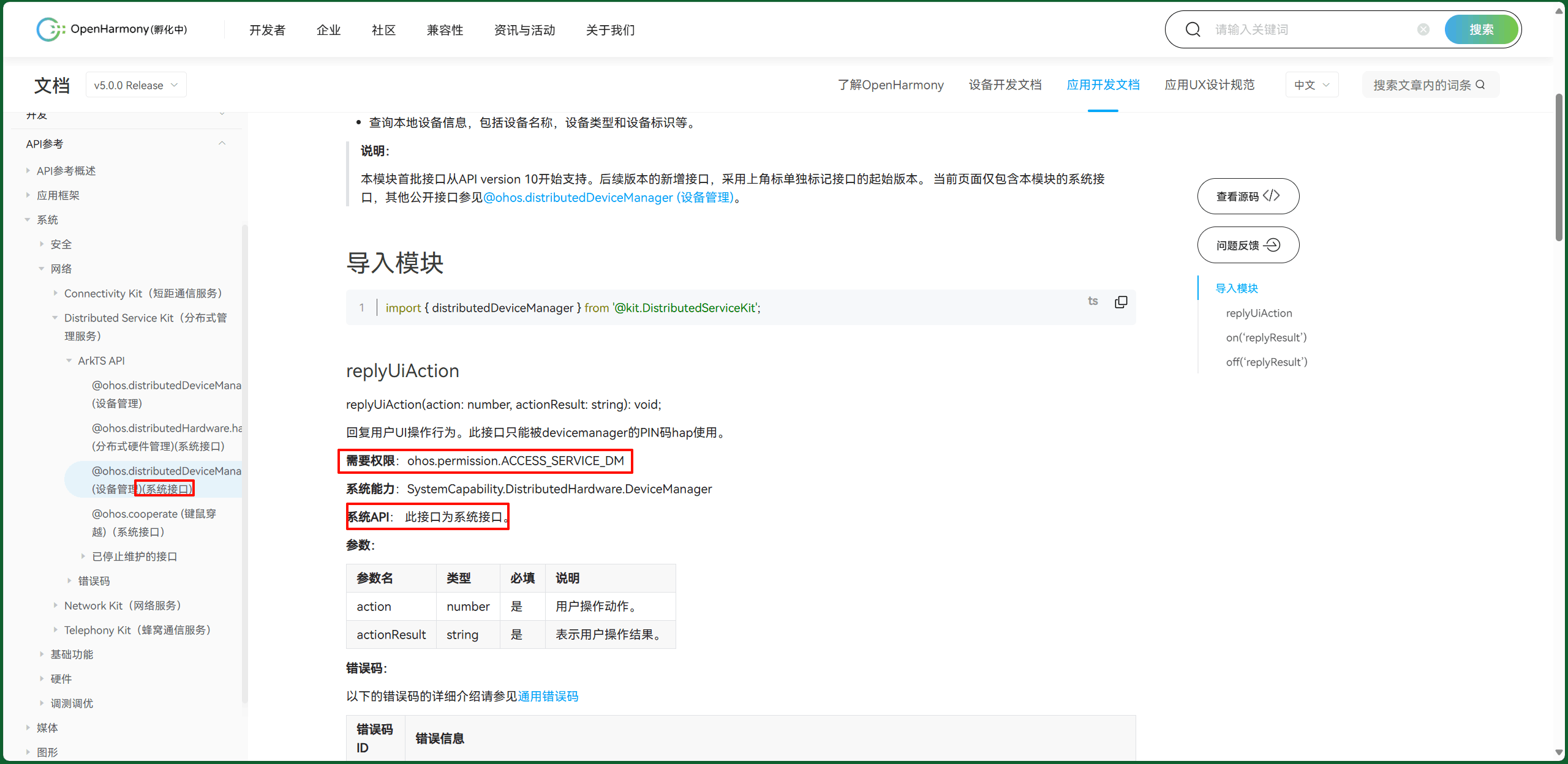Open the v5.0.0 Release version dropdown
The height and width of the screenshot is (764, 1568).
[136, 85]
